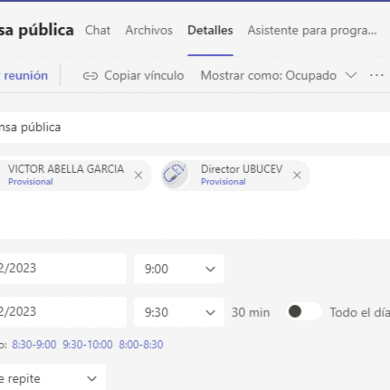Click the start date field
Image resolution: width=390 pixels, height=390 pixels.
coord(63,269)
